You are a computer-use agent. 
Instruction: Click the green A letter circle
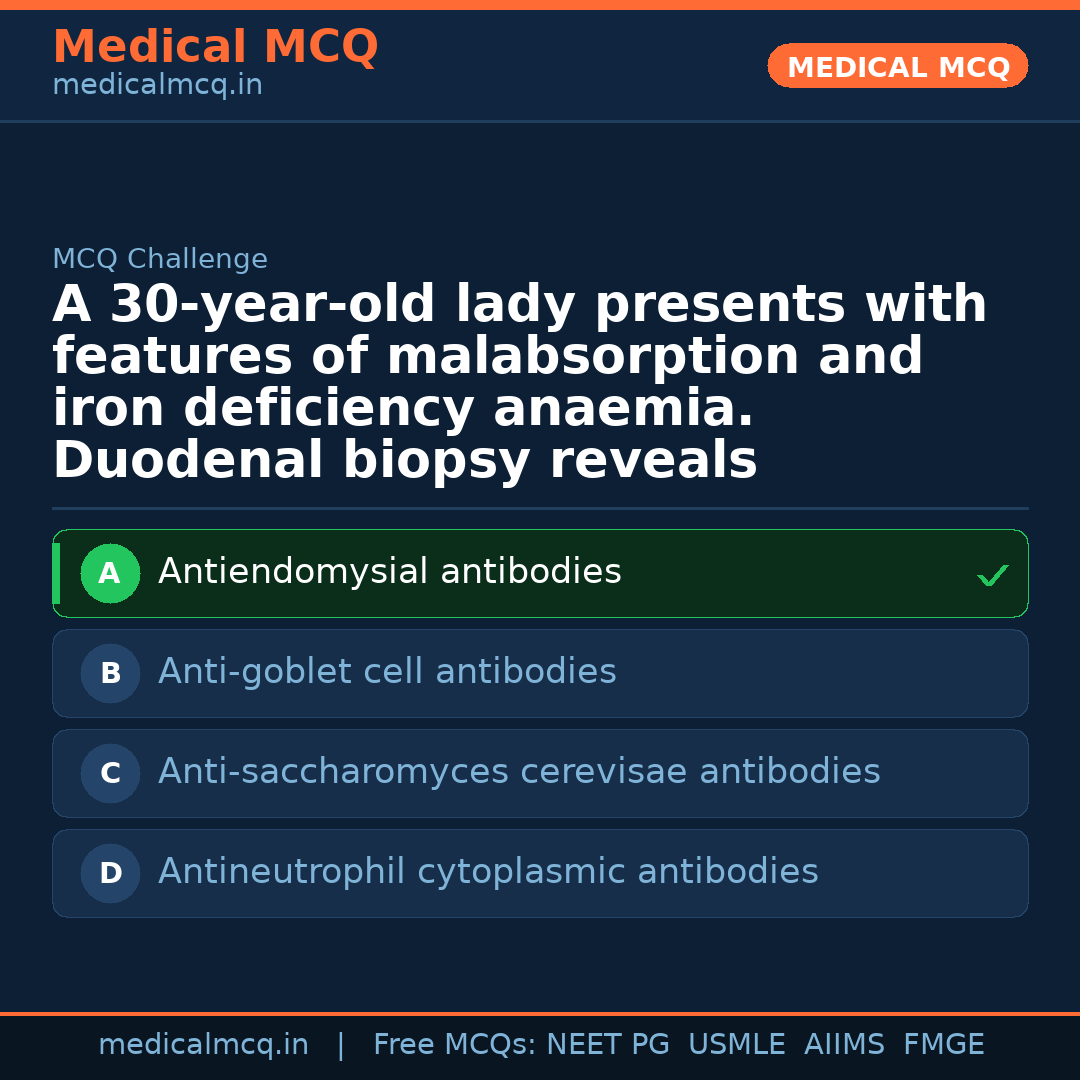110,574
